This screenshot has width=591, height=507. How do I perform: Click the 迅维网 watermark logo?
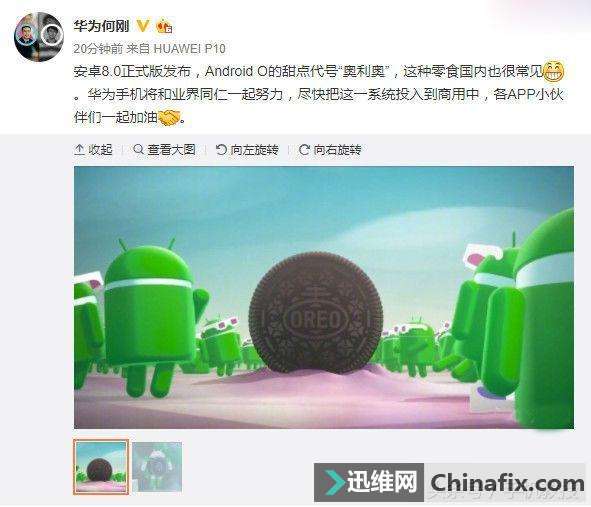click(x=369, y=482)
